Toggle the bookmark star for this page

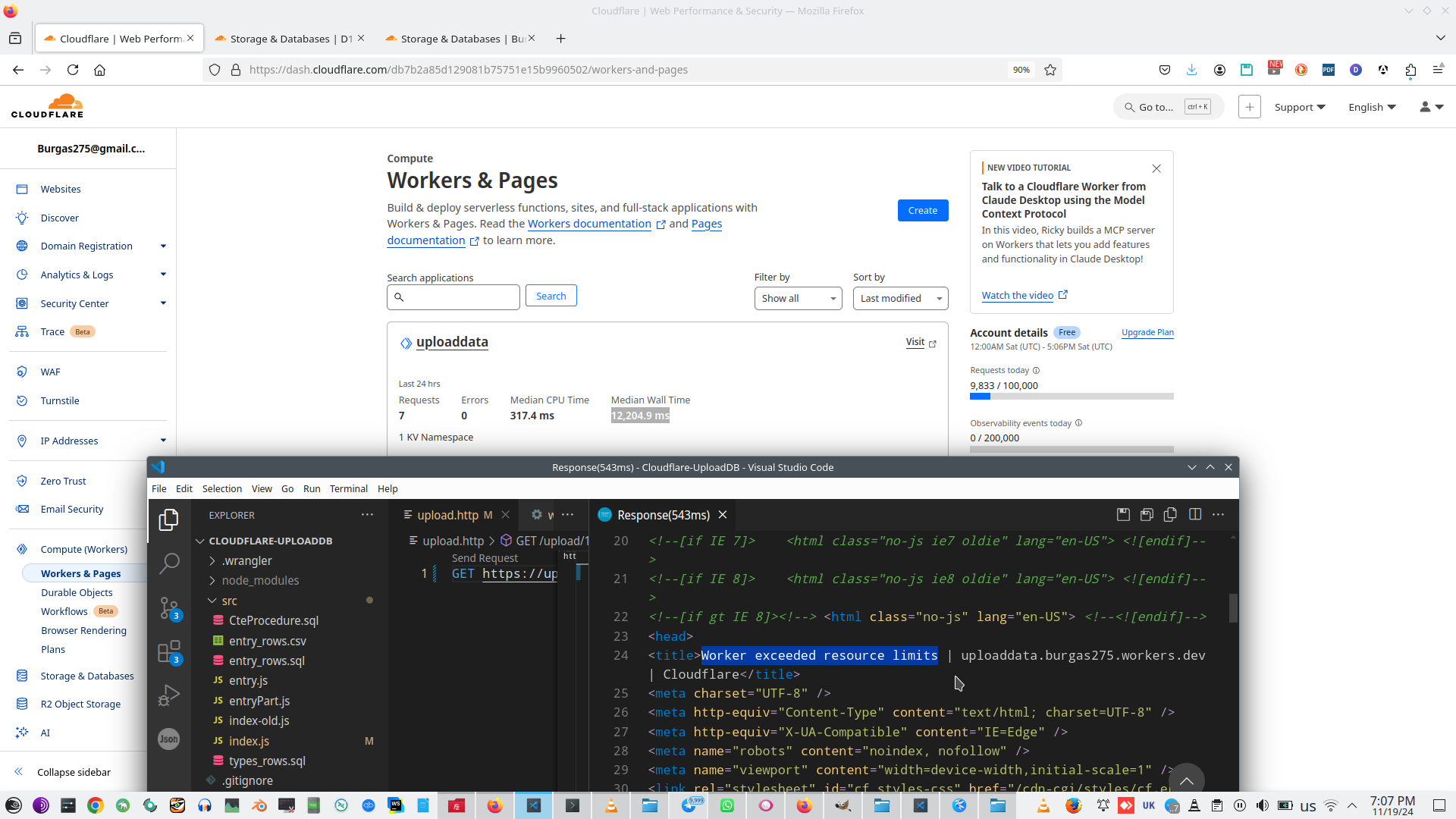tap(1050, 70)
